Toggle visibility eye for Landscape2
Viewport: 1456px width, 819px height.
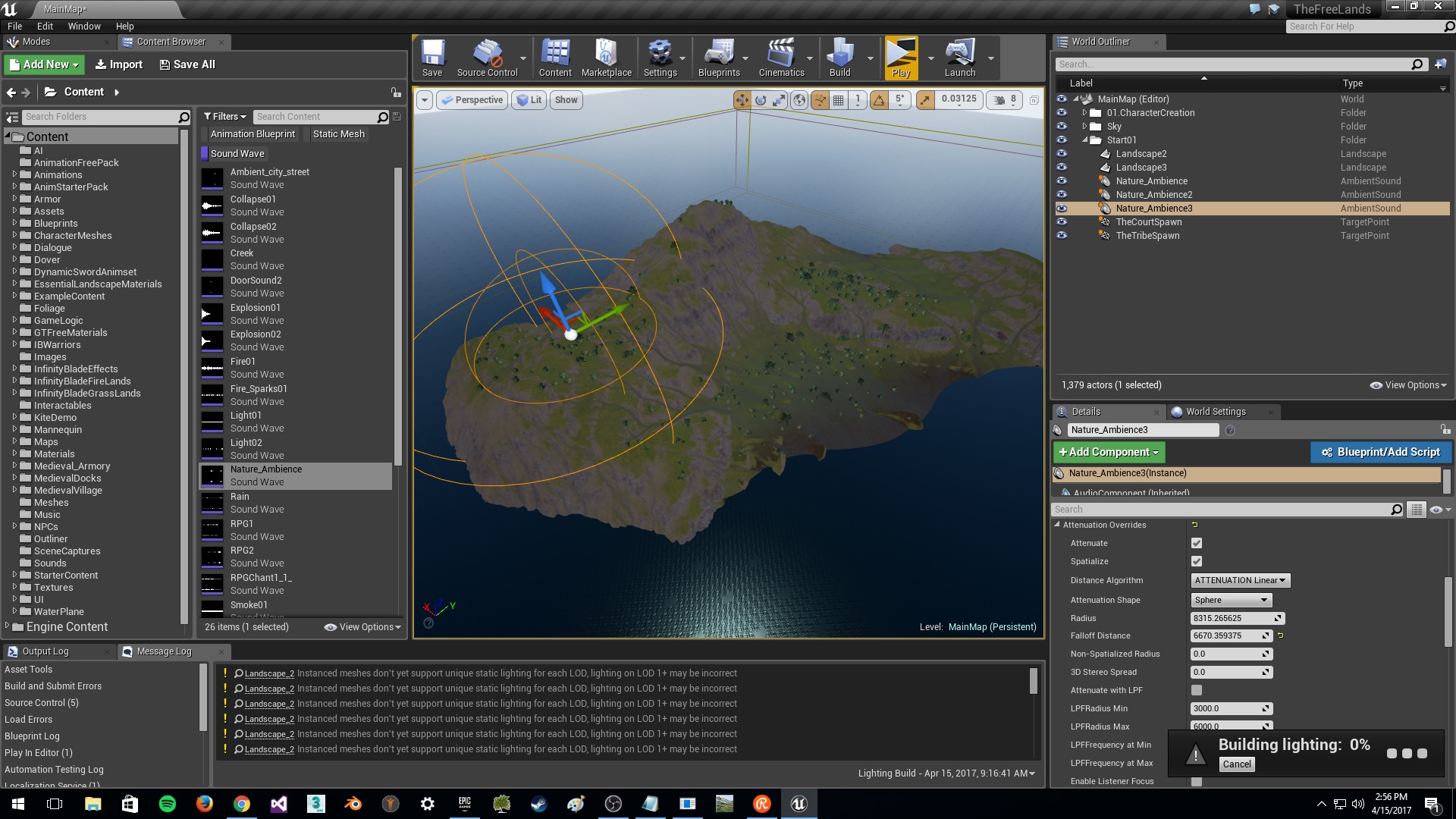pyautogui.click(x=1062, y=154)
